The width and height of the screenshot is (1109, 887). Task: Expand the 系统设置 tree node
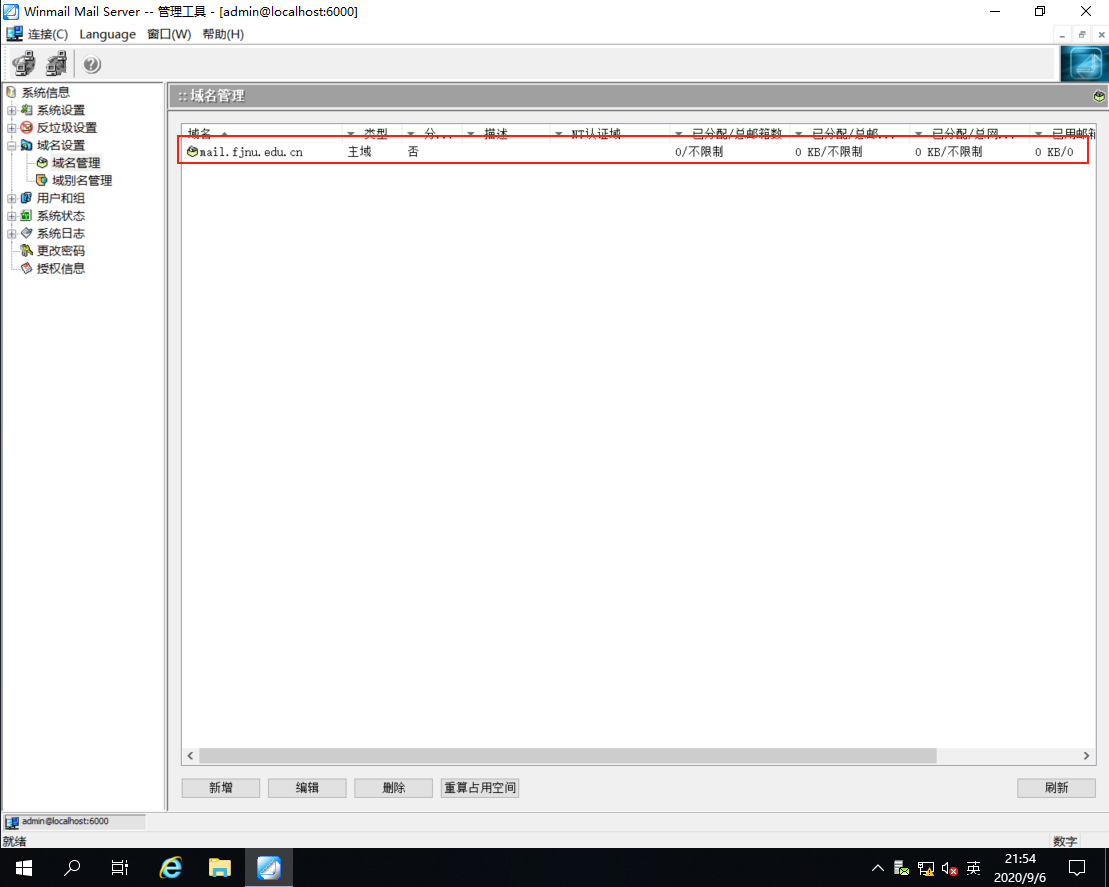click(12, 110)
